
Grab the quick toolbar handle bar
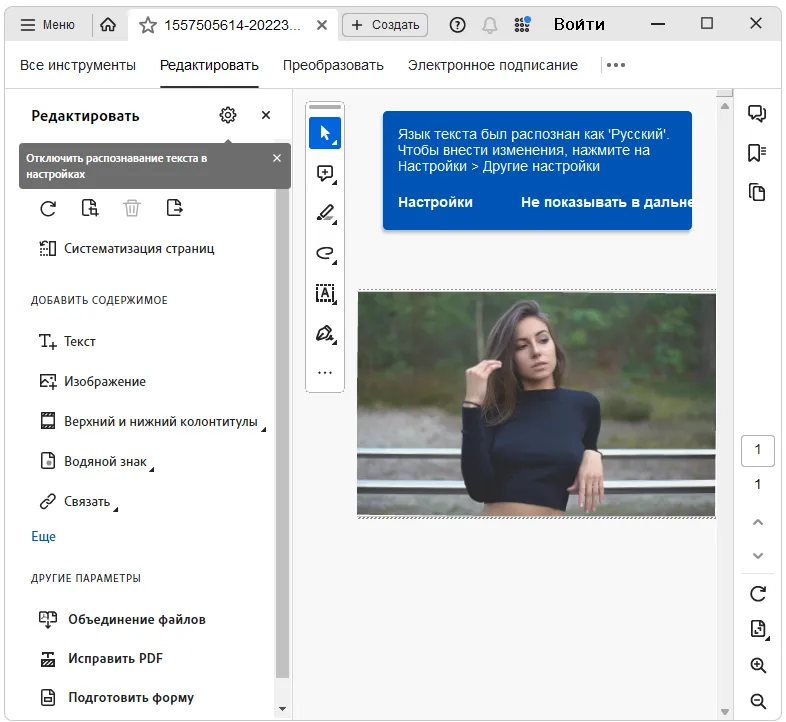click(x=325, y=107)
